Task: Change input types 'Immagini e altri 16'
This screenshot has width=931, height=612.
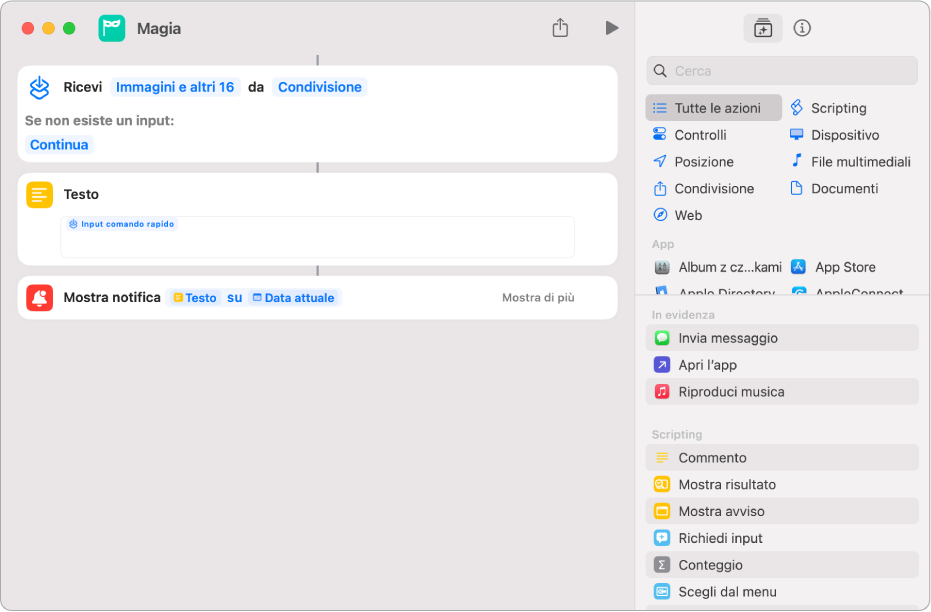Action: [175, 87]
